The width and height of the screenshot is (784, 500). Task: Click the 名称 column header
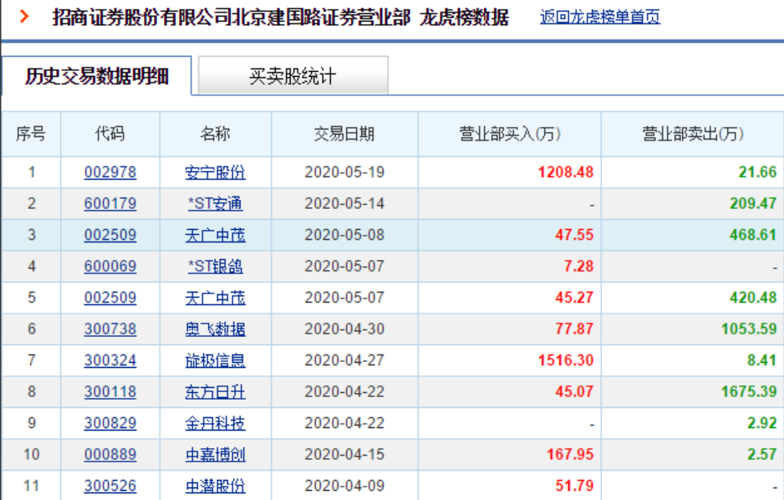tap(215, 134)
